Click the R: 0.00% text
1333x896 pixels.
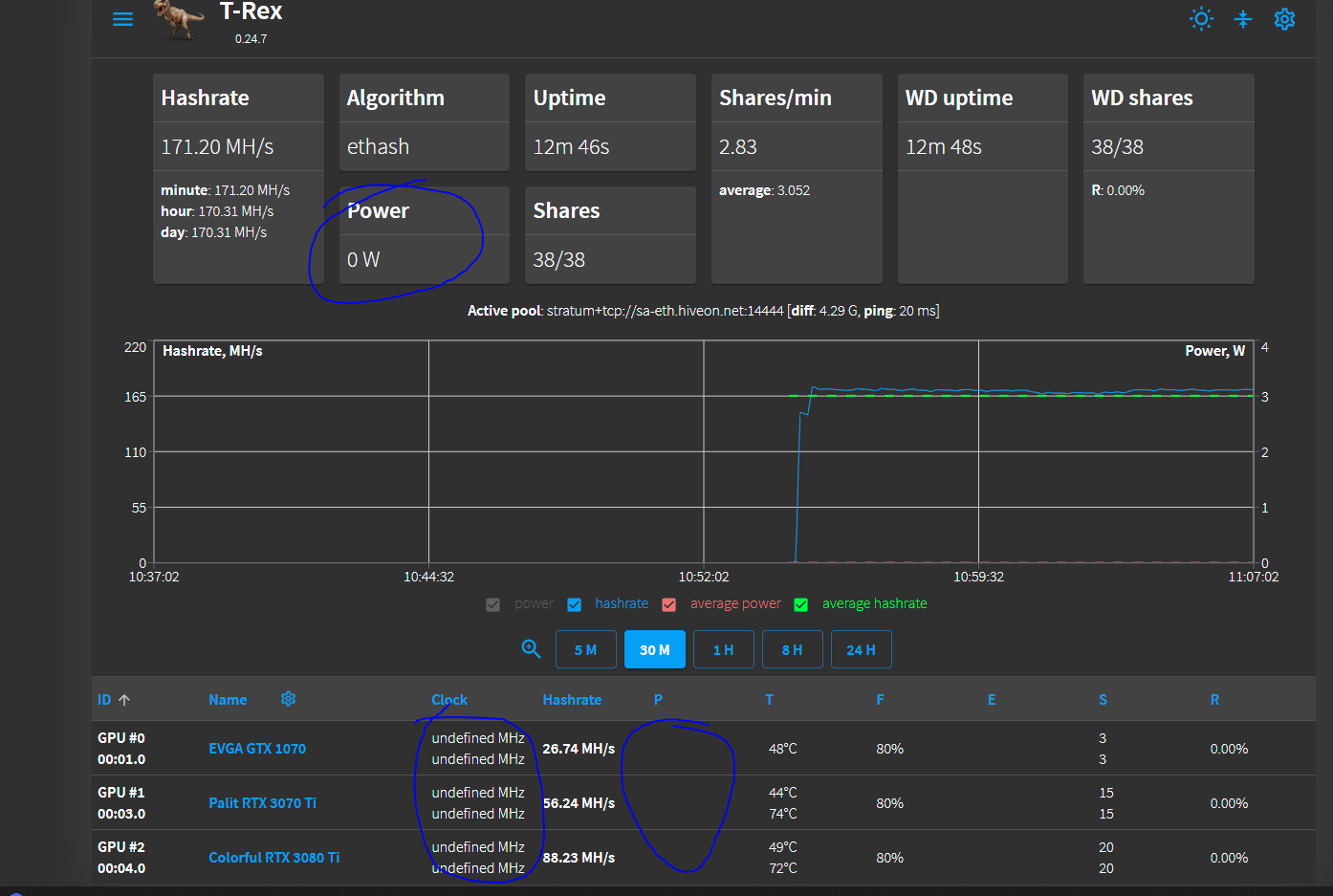[x=1118, y=190]
